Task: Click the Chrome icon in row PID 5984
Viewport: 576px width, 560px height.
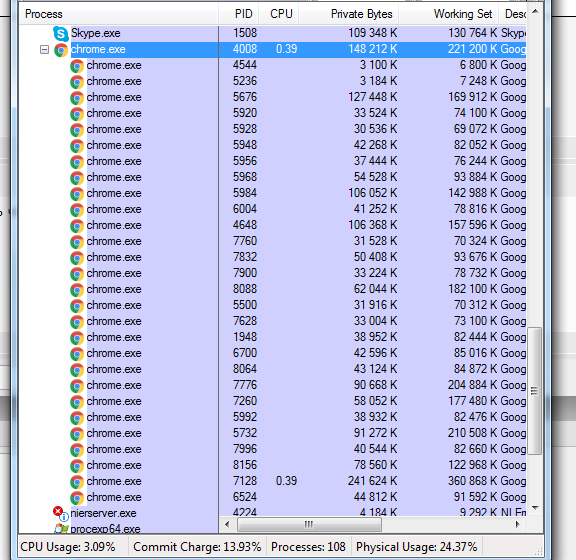Action: click(77, 194)
